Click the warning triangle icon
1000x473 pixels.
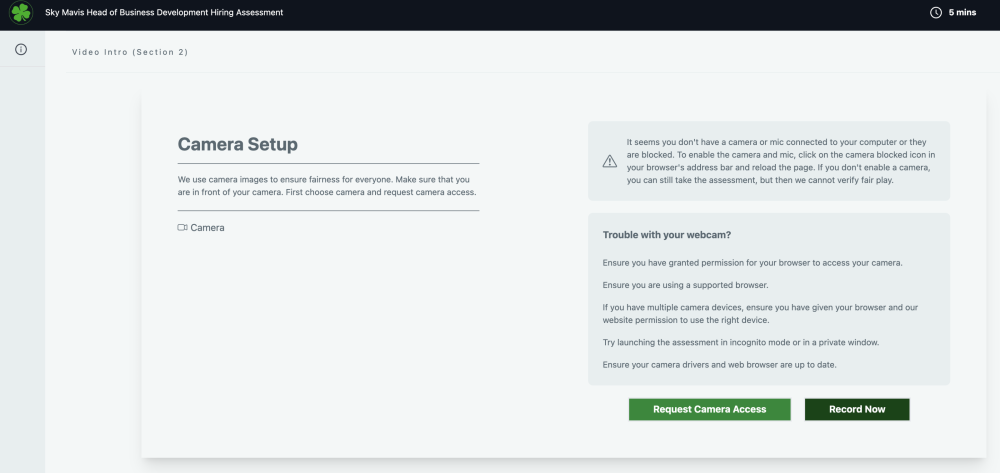tap(609, 161)
